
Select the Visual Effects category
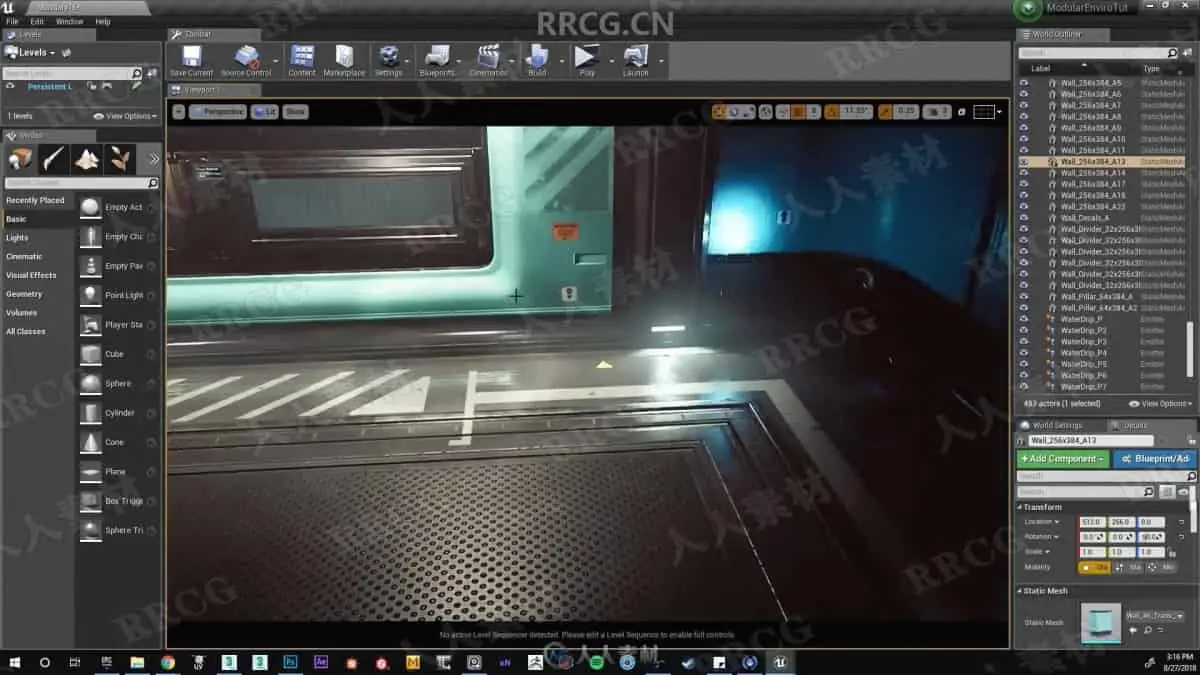(x=31, y=275)
